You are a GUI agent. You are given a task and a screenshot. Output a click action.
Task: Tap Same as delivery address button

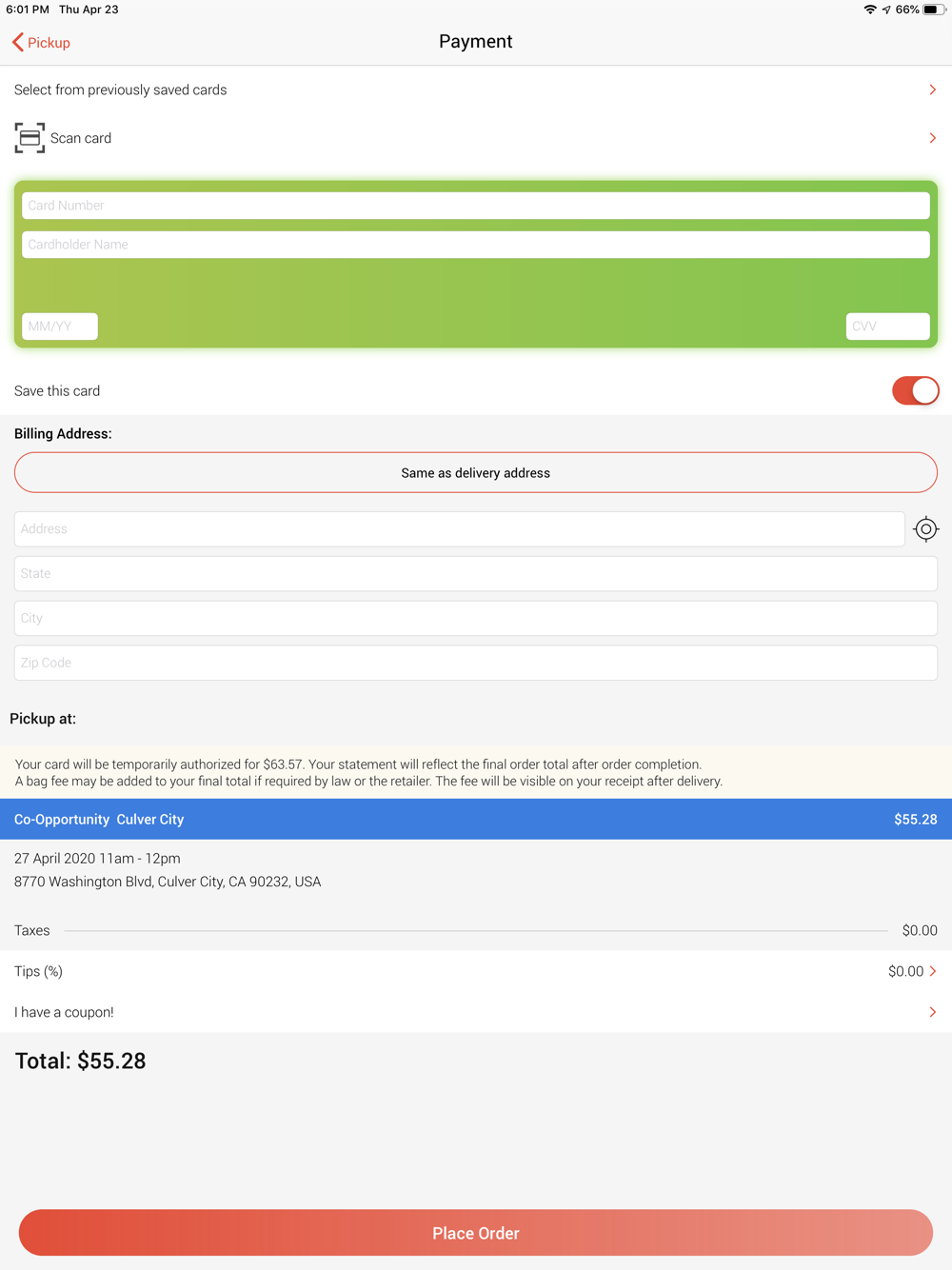(476, 472)
